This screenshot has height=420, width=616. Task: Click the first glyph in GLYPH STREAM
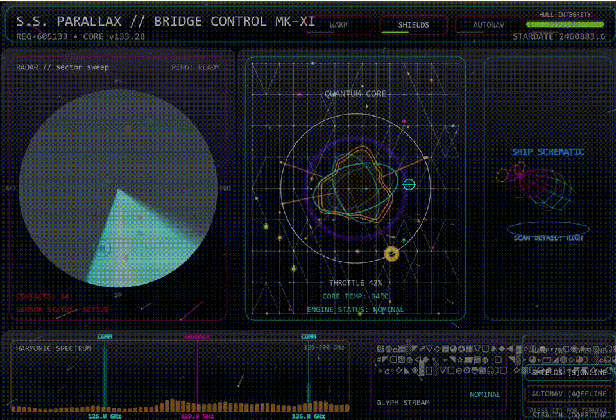pos(380,348)
